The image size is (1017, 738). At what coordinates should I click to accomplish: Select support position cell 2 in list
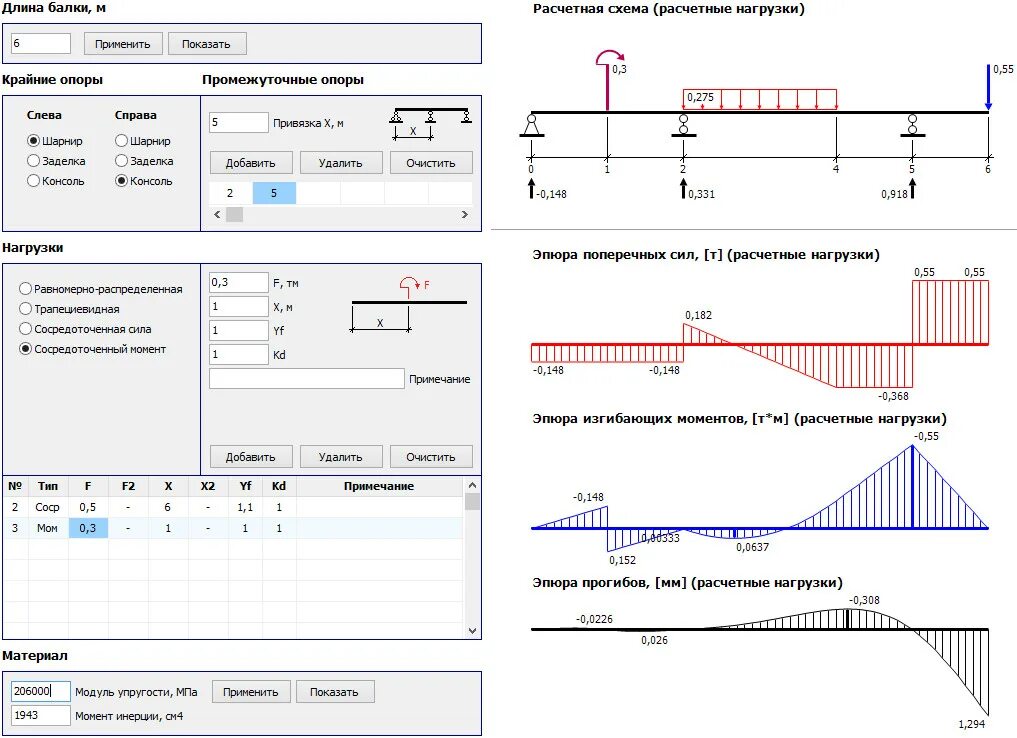click(x=230, y=193)
